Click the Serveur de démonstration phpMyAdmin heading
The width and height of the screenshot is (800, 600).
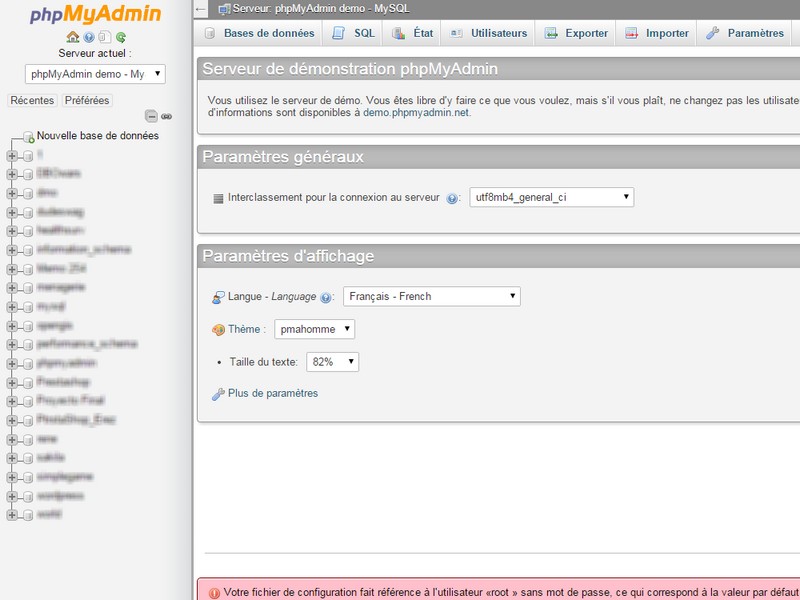click(350, 69)
